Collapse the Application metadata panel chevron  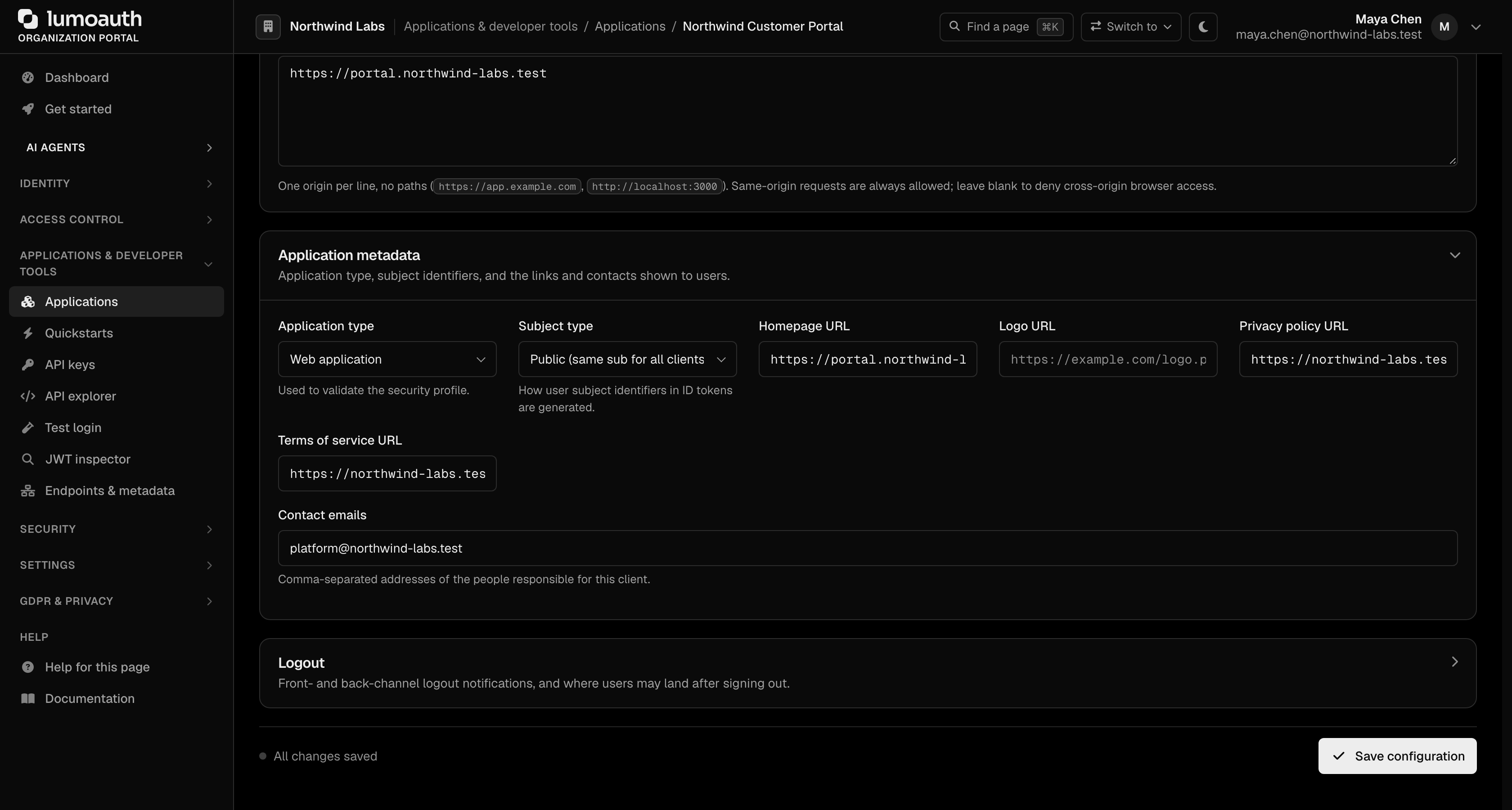click(x=1454, y=255)
